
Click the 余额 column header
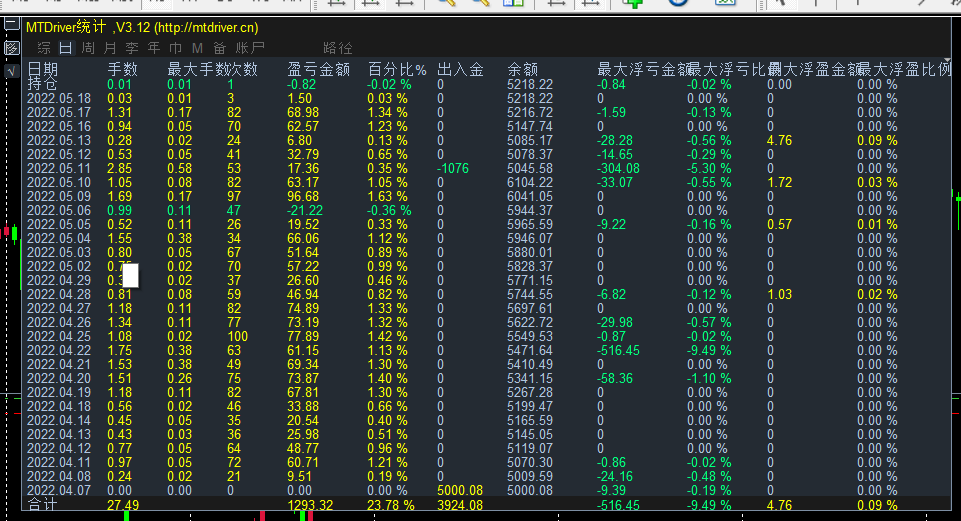pyautogui.click(x=523, y=69)
